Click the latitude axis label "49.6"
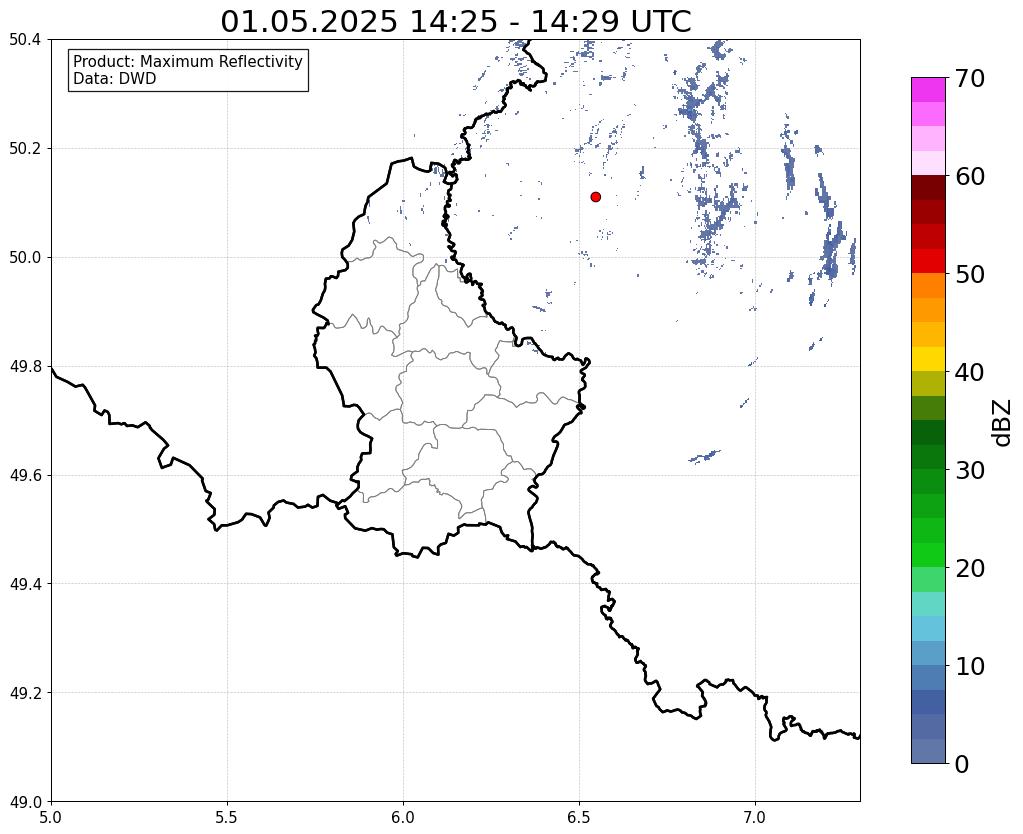This screenshot has width=1023, height=834. pos(25,475)
